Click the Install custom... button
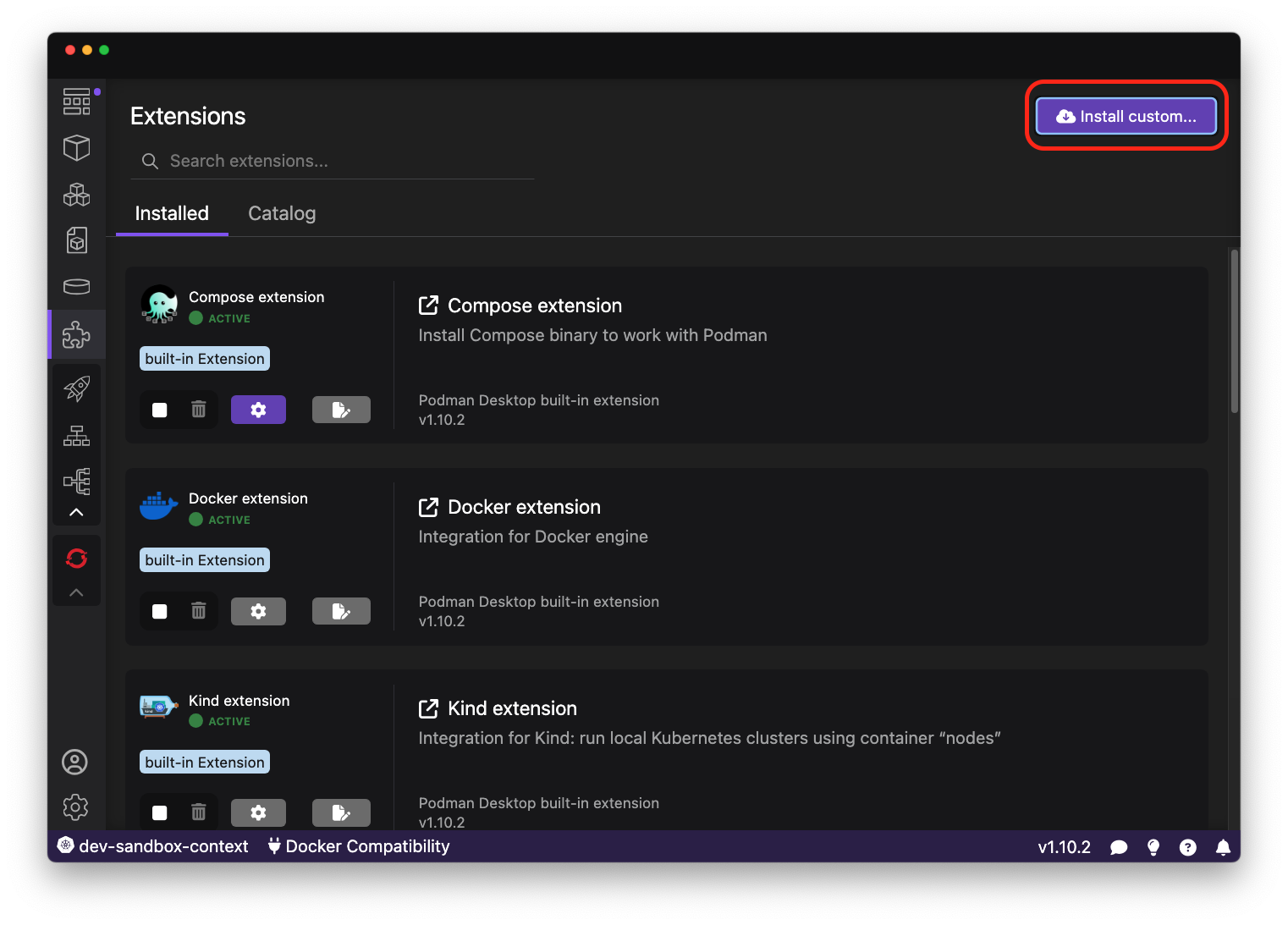1288x925 pixels. 1126,116
